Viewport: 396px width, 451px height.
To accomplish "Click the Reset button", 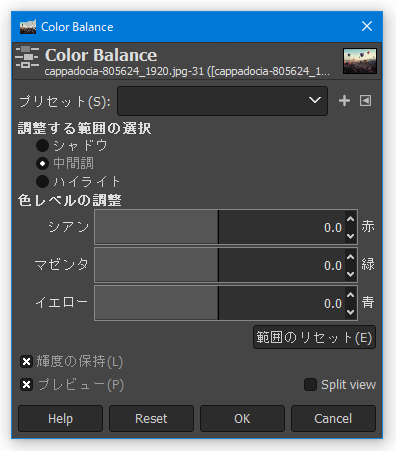I will tap(151, 419).
